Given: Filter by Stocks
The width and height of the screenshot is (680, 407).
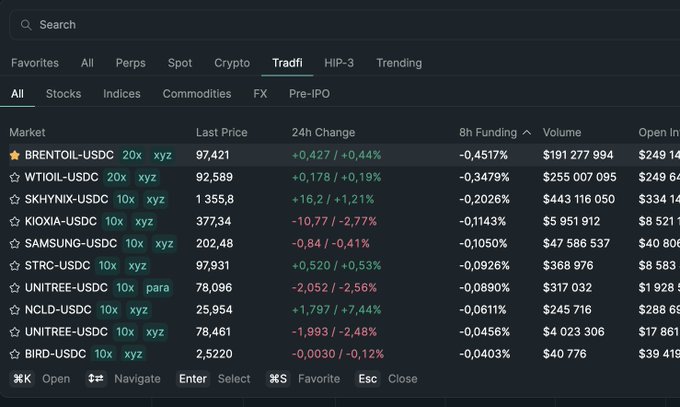Looking at the screenshot, I should (x=63, y=94).
